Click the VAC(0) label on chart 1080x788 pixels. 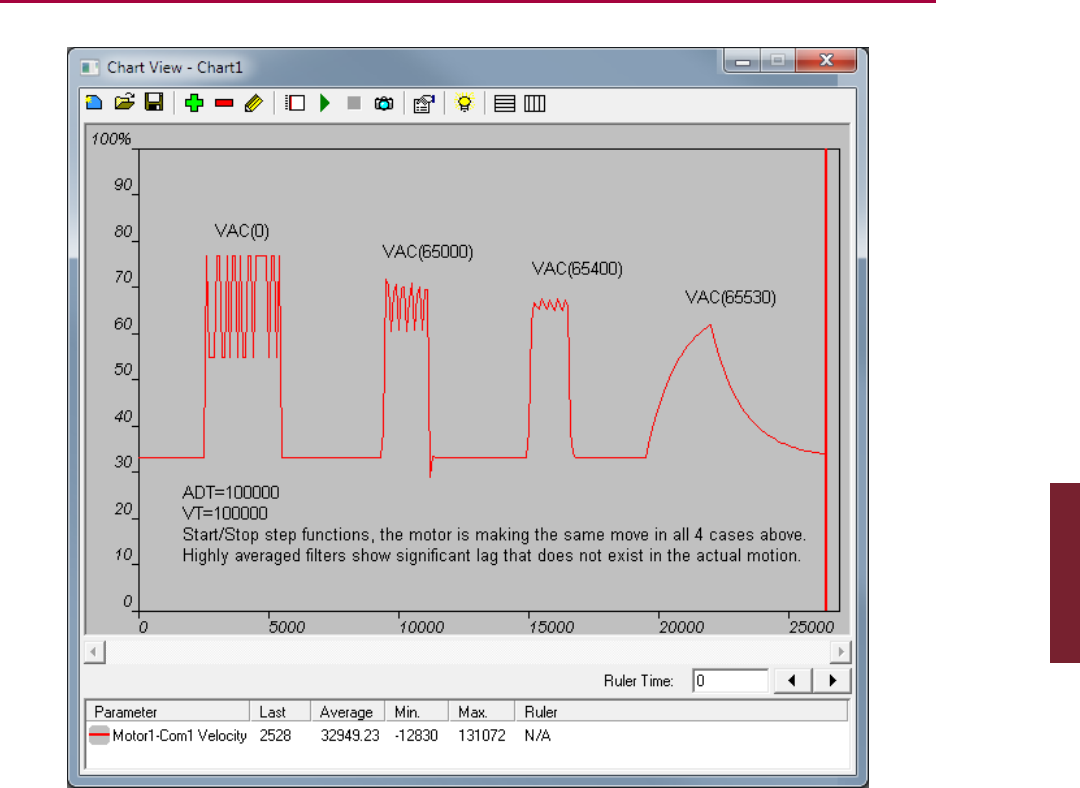(x=242, y=231)
